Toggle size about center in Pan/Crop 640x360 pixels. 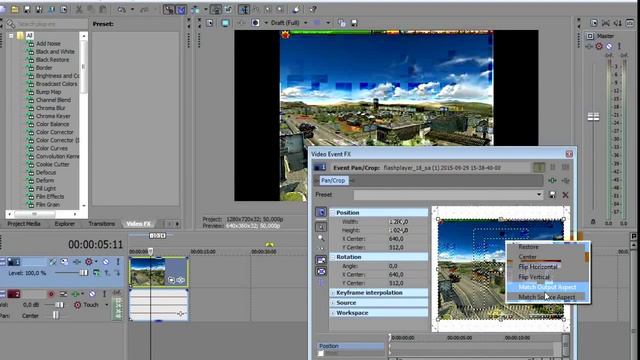coord(321,271)
